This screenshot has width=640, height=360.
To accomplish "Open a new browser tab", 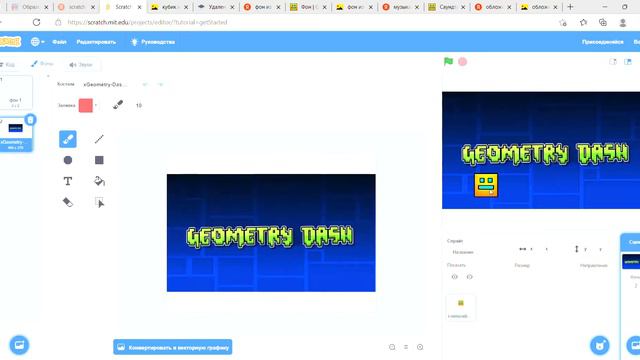I will (x=570, y=7).
